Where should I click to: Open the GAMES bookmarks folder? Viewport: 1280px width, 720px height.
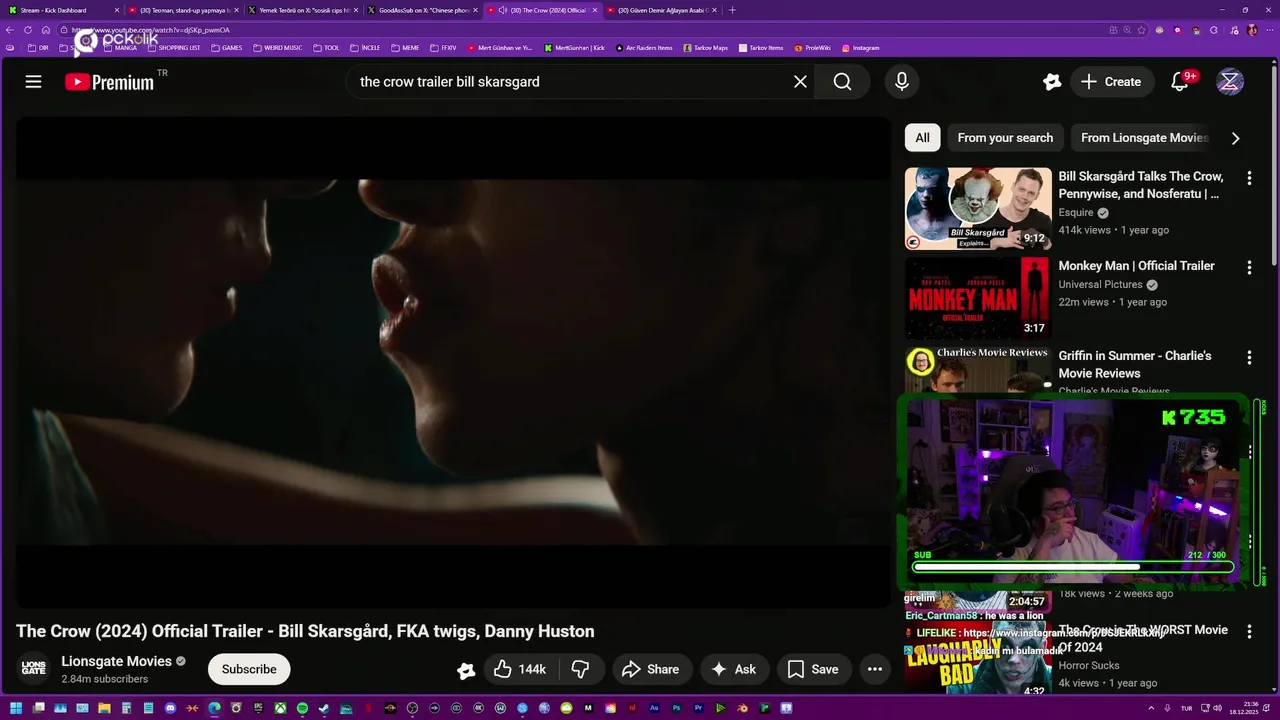coord(226,48)
